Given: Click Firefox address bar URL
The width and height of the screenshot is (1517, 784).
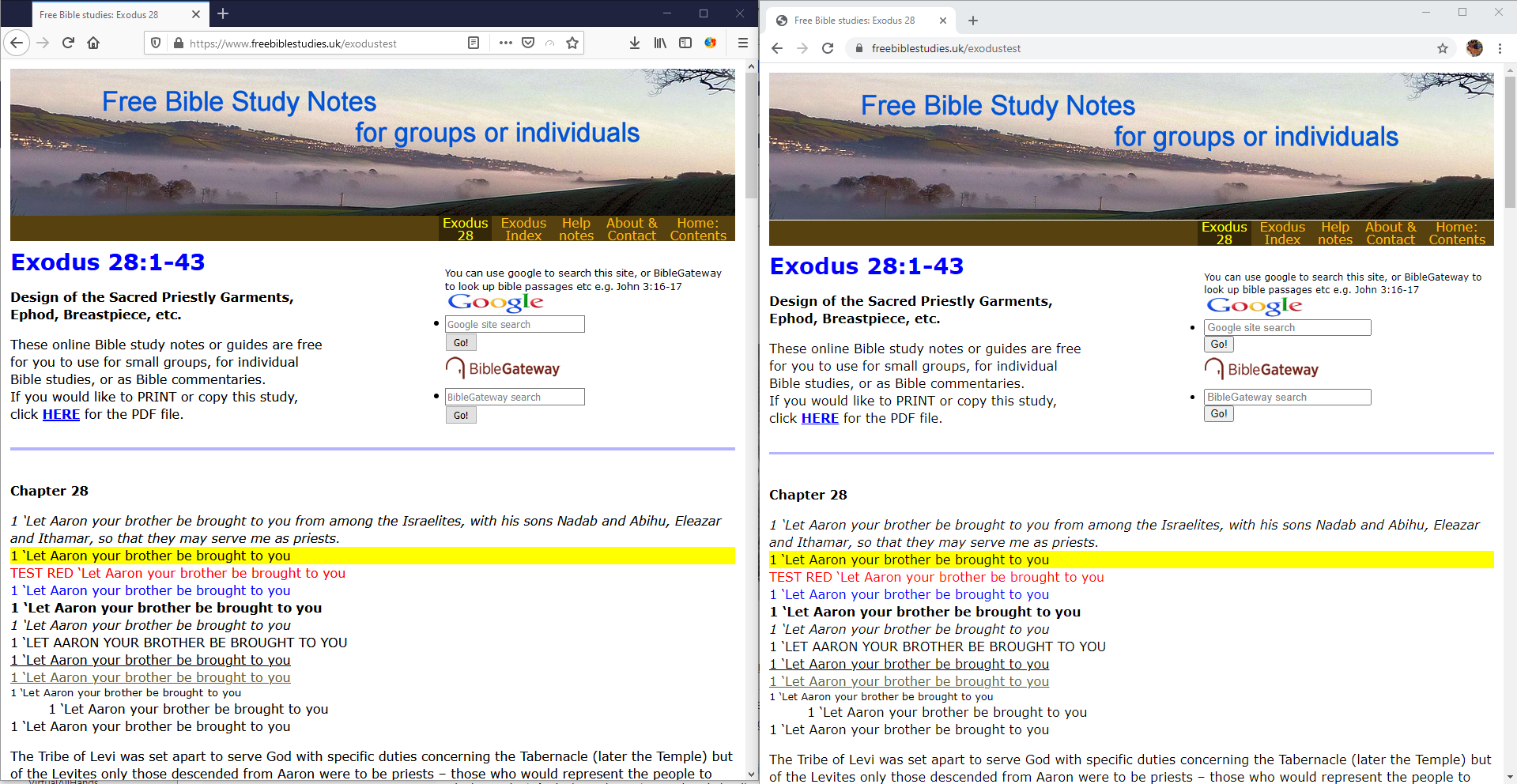Looking at the screenshot, I should tap(292, 43).
